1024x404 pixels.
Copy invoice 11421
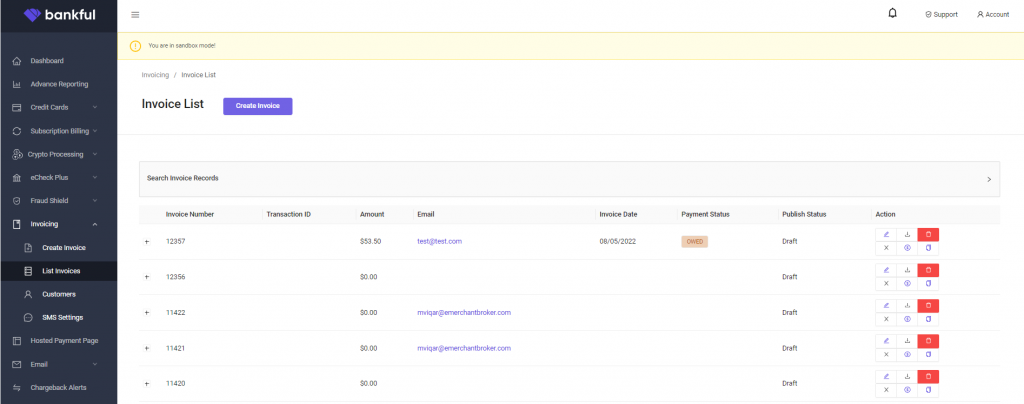(928, 354)
